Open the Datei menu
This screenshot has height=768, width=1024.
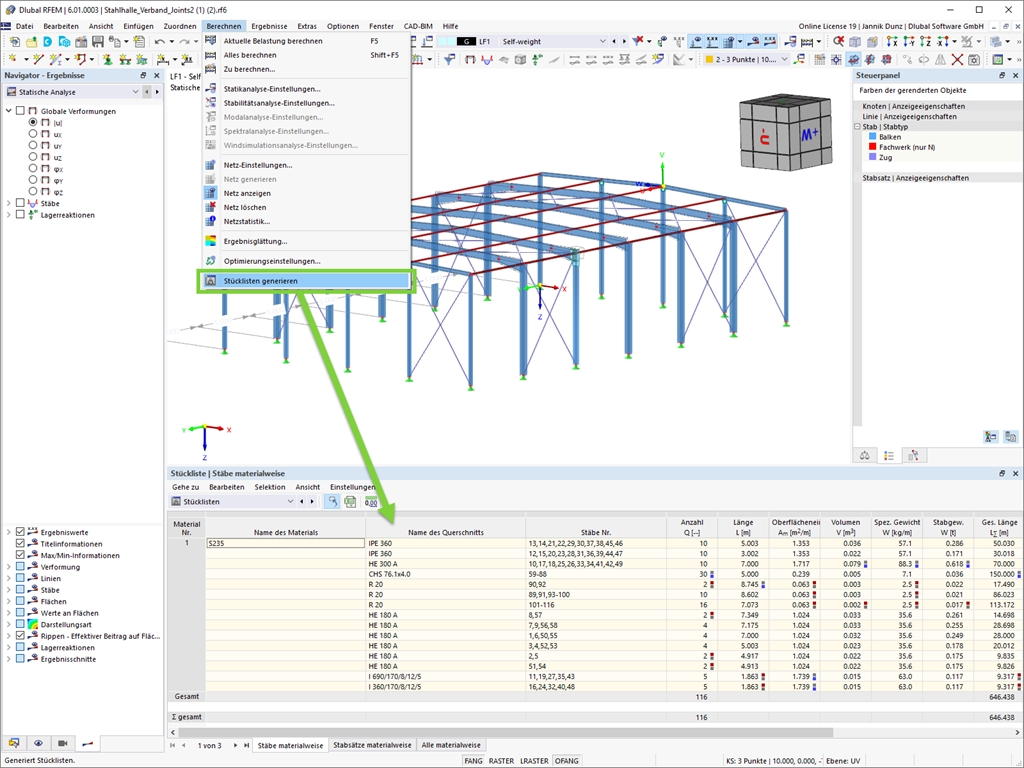(x=24, y=26)
